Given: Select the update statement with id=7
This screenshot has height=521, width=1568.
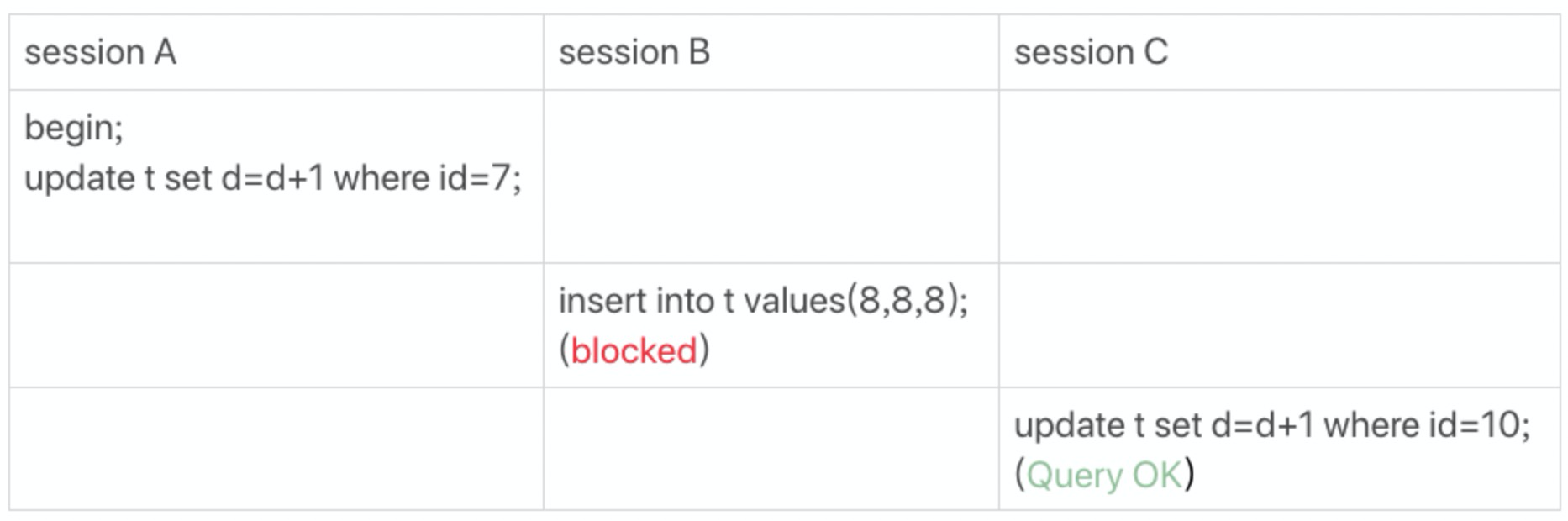Looking at the screenshot, I should pyautogui.click(x=272, y=178).
